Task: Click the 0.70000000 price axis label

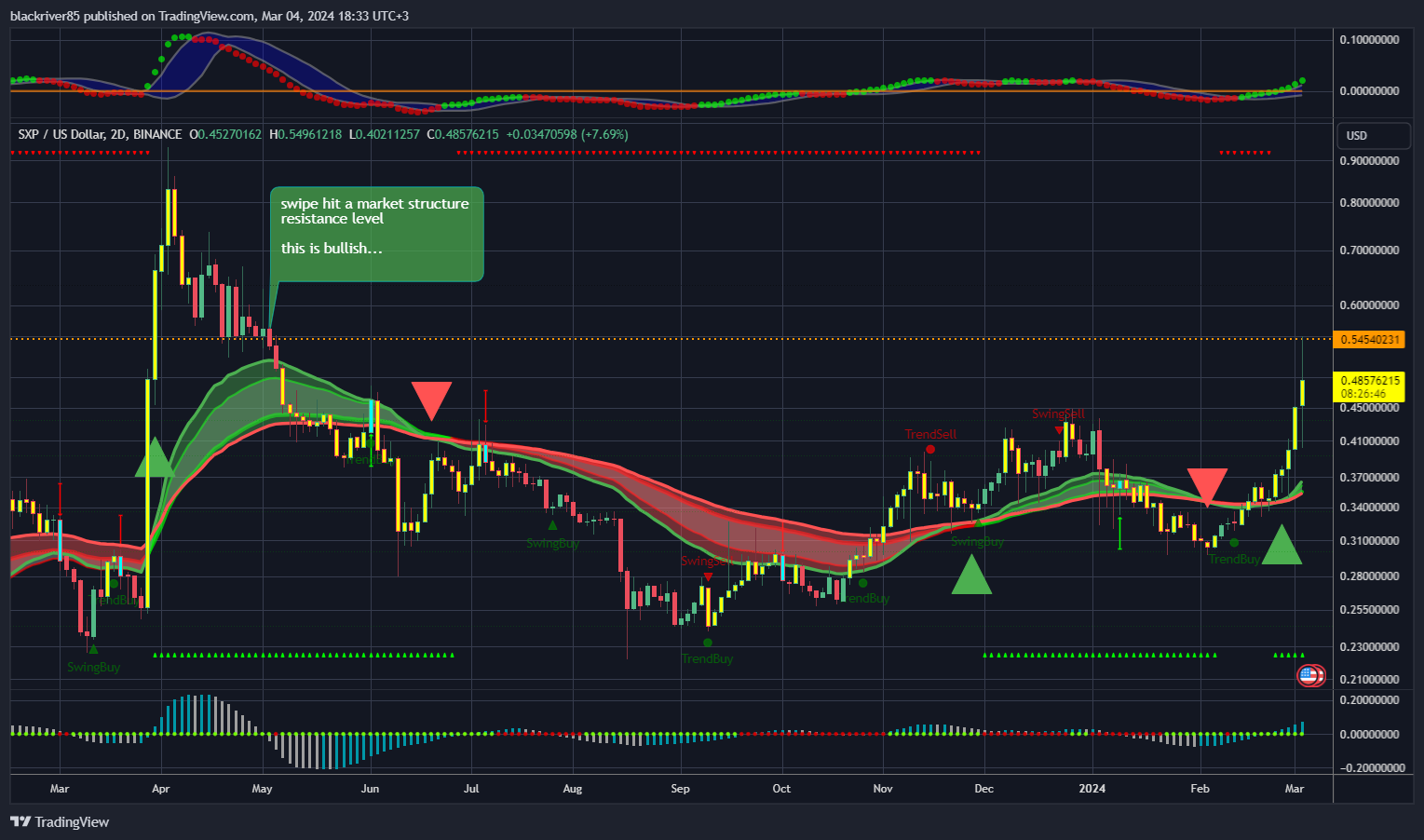Action: point(1369,251)
